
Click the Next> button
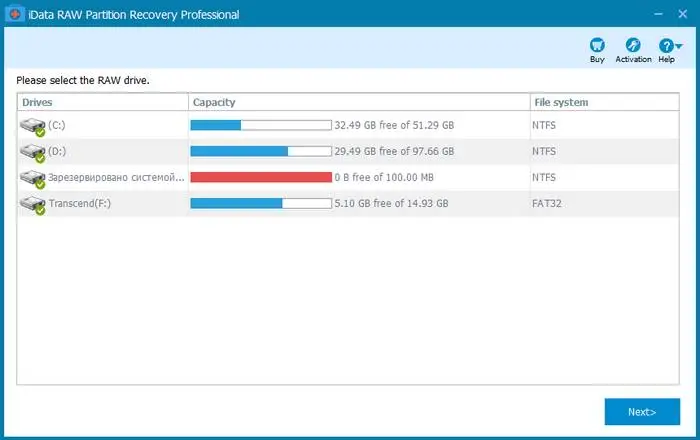click(642, 411)
